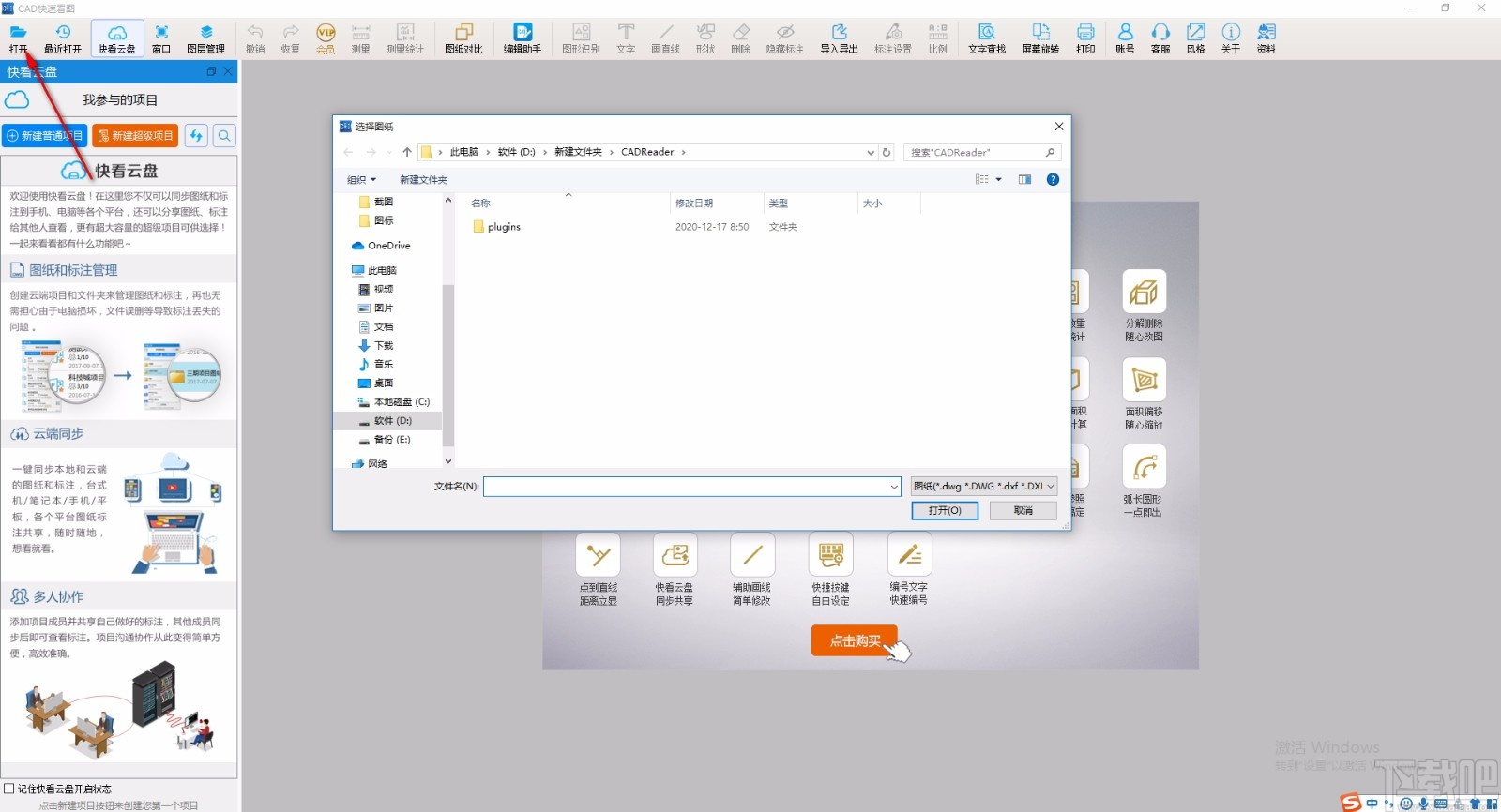This screenshot has height=812, width=1501.
Task: Click 新建文件夹 in dialog toolbar
Action: [423, 180]
